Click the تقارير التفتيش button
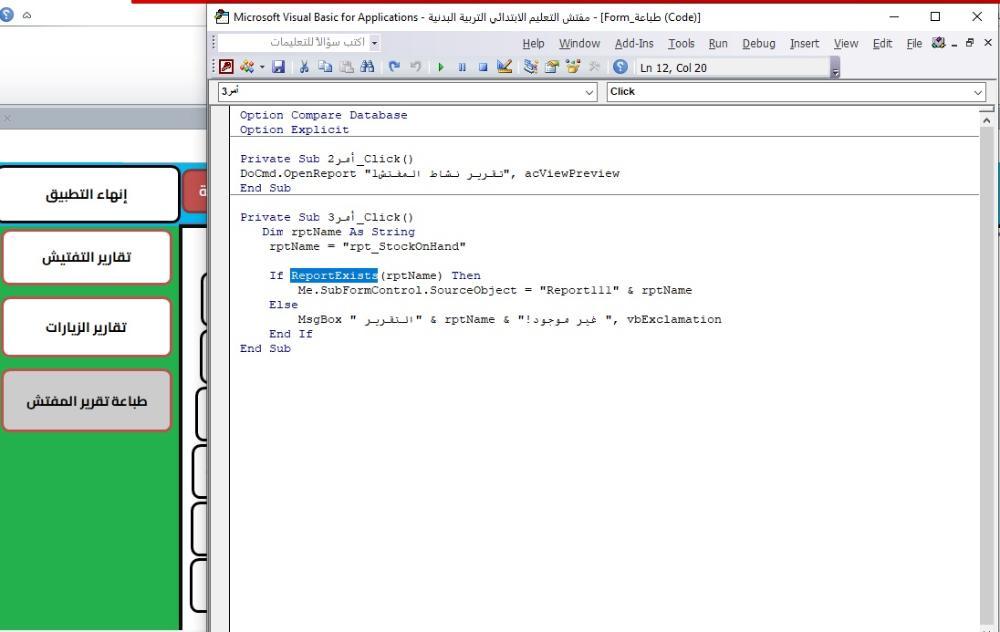Viewport: 1000px width, 632px height. (87, 258)
